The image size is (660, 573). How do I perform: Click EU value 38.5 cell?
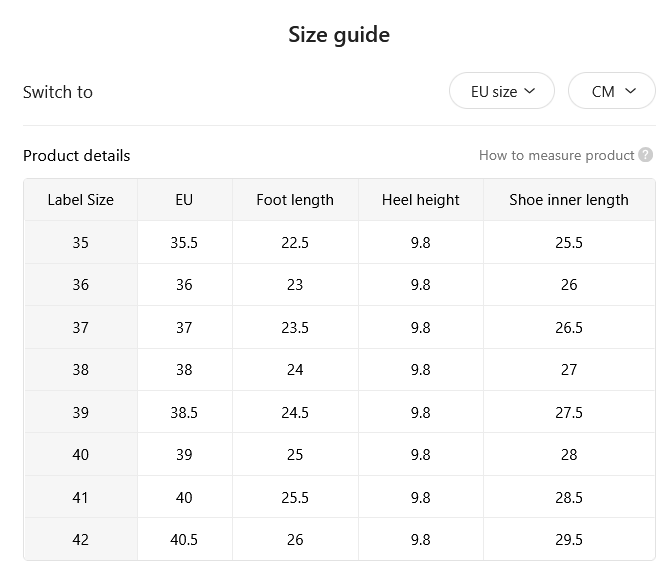(184, 412)
